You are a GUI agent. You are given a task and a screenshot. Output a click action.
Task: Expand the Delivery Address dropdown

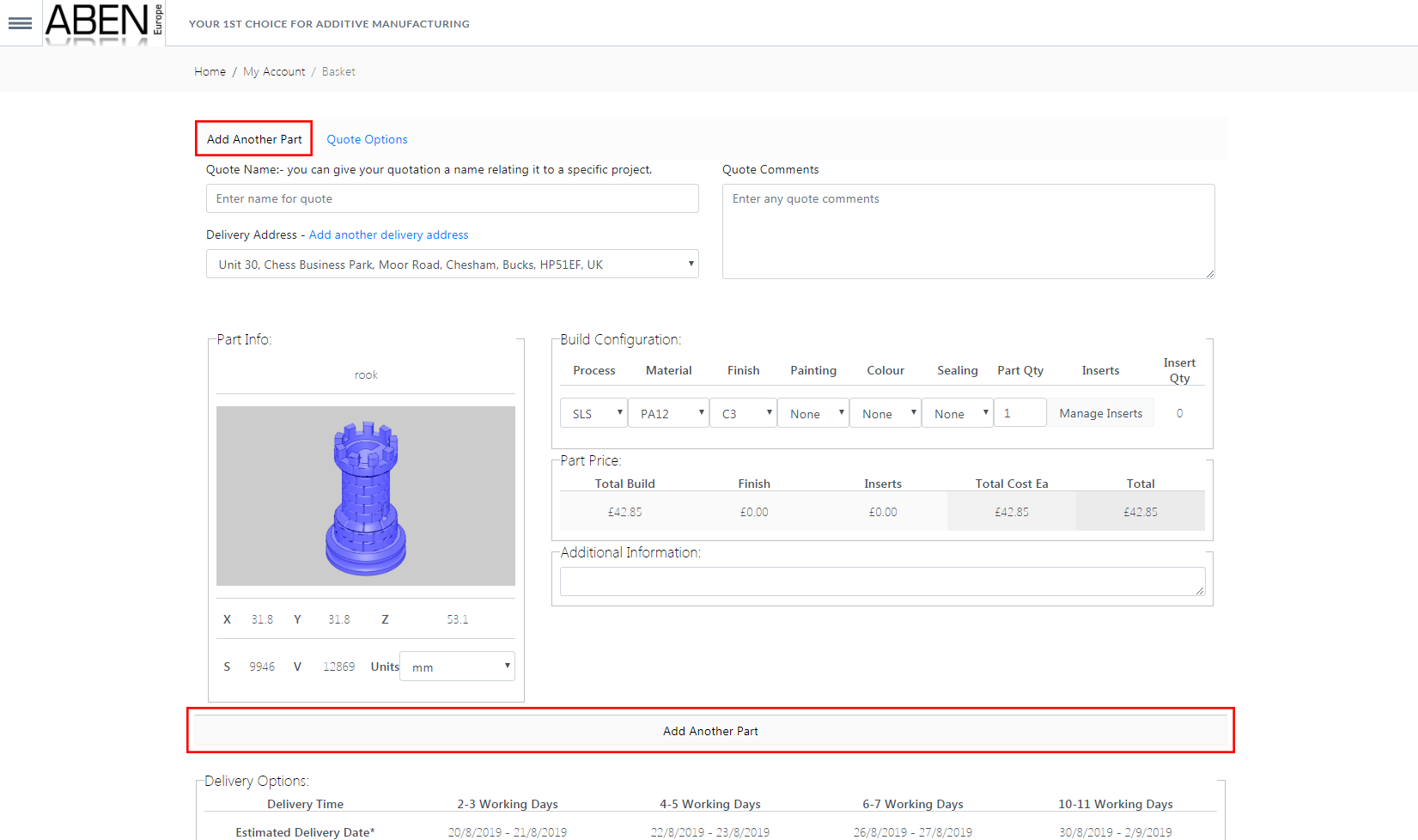pyautogui.click(x=452, y=265)
